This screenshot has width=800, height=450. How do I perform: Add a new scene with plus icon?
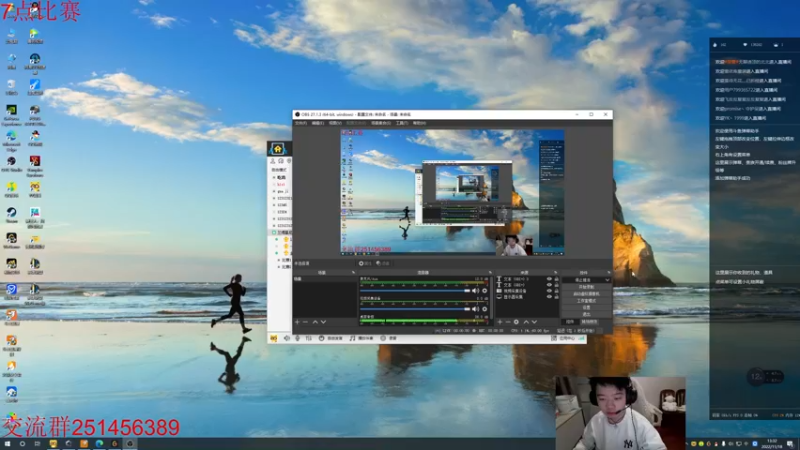297,322
